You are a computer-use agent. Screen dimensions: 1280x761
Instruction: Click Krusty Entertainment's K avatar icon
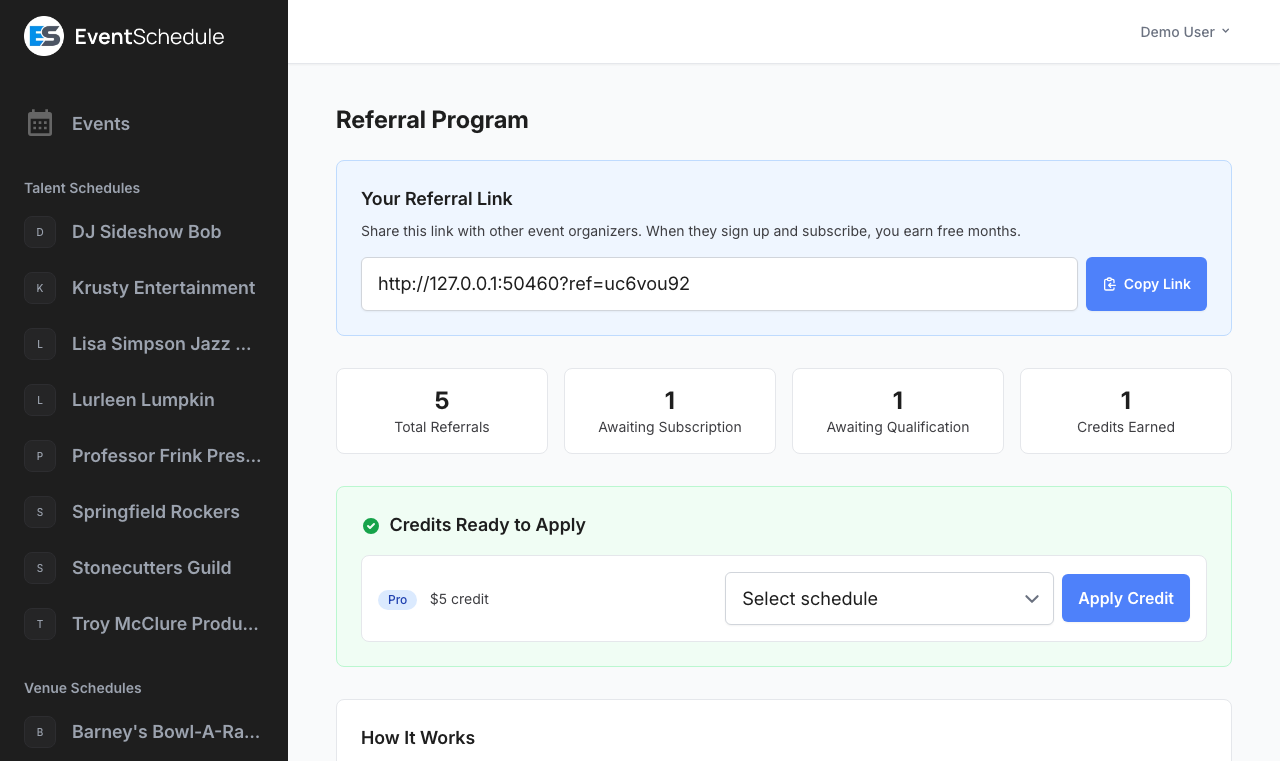pos(39,288)
